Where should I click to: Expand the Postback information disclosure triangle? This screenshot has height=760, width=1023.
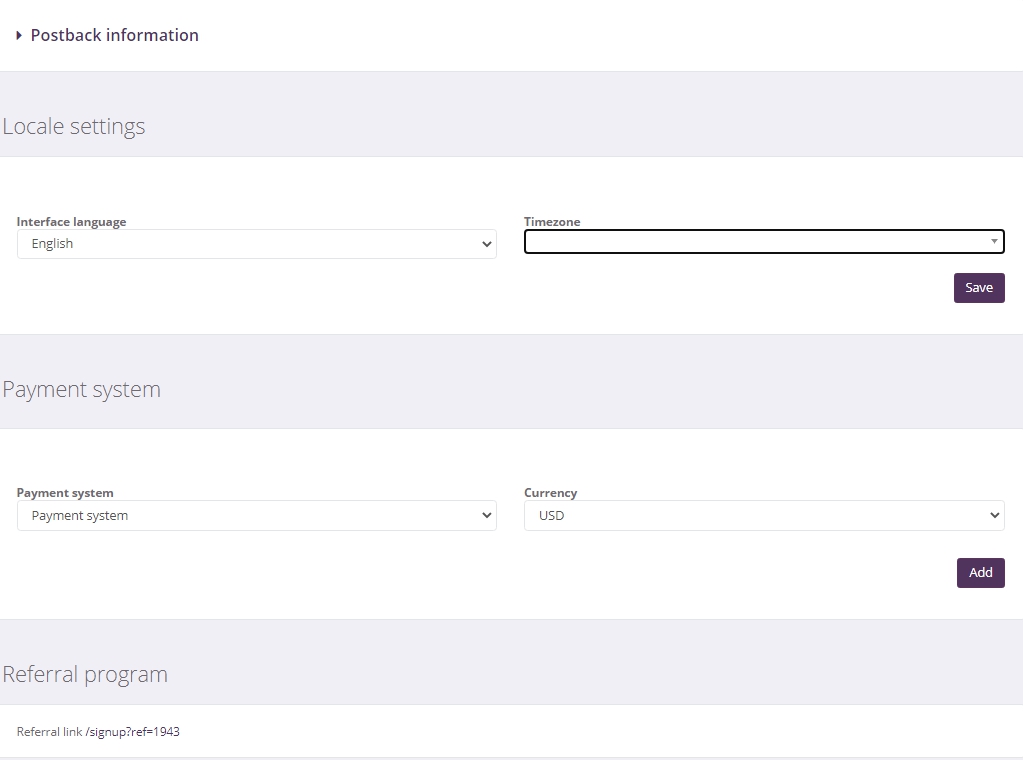[19, 36]
